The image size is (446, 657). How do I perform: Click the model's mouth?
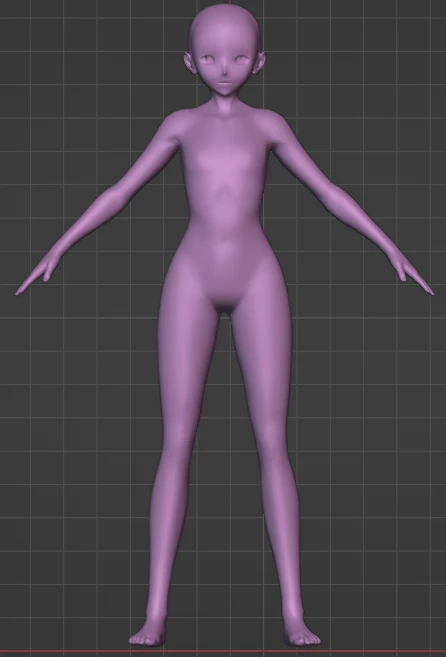tap(225, 83)
